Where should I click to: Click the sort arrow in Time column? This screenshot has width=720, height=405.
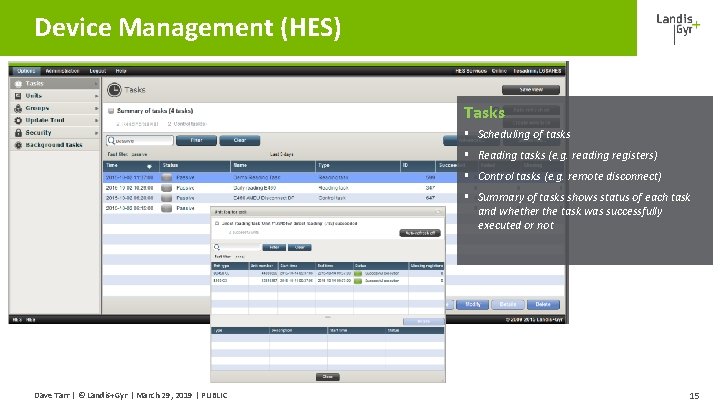click(149, 166)
